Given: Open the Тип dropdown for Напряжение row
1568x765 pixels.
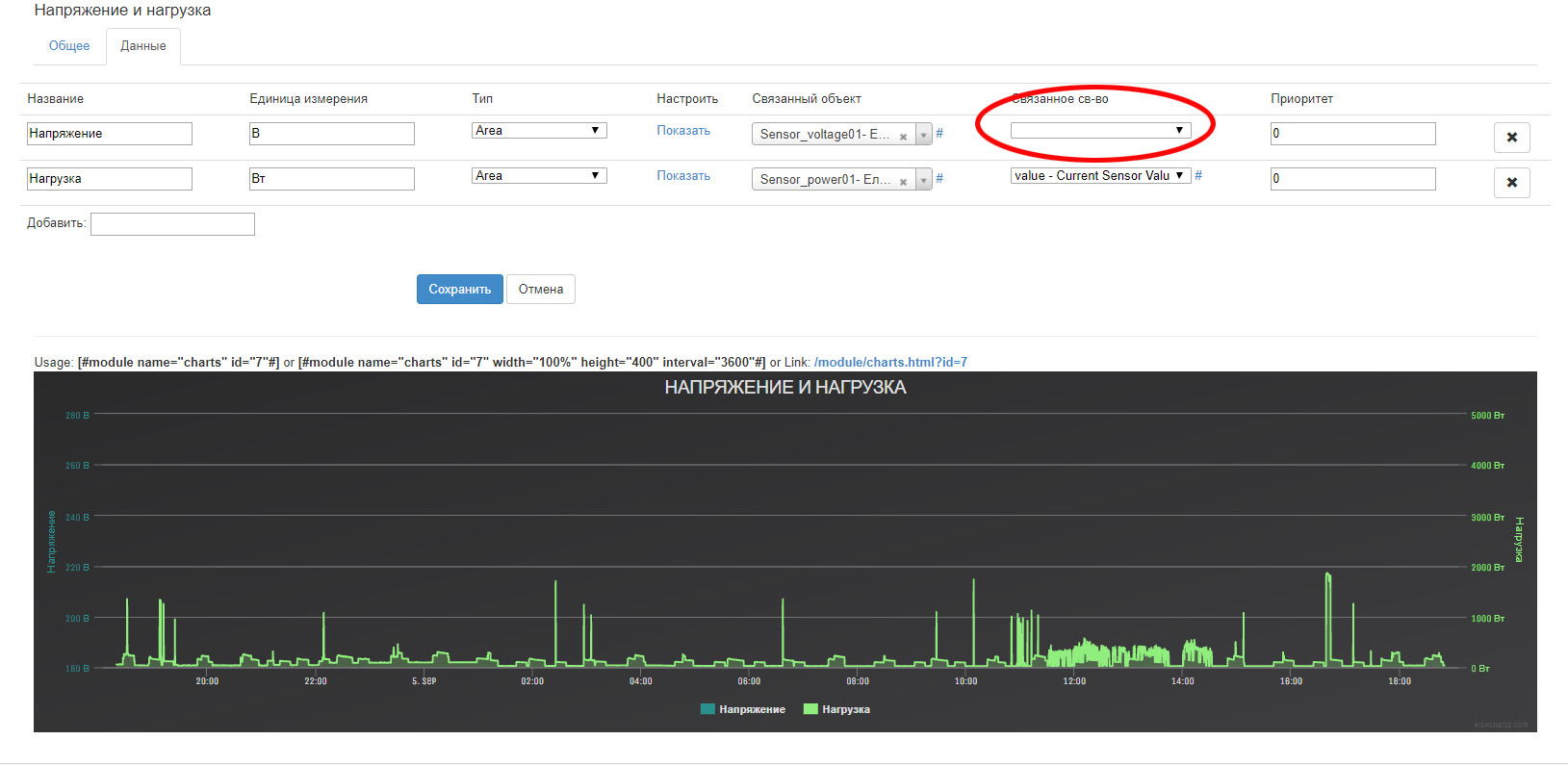Looking at the screenshot, I should 538,131.
